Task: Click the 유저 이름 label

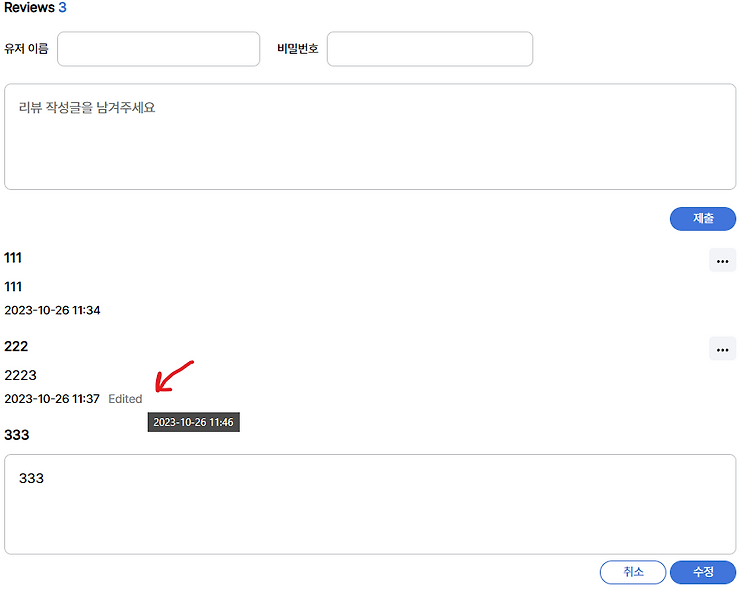Action: [26, 49]
